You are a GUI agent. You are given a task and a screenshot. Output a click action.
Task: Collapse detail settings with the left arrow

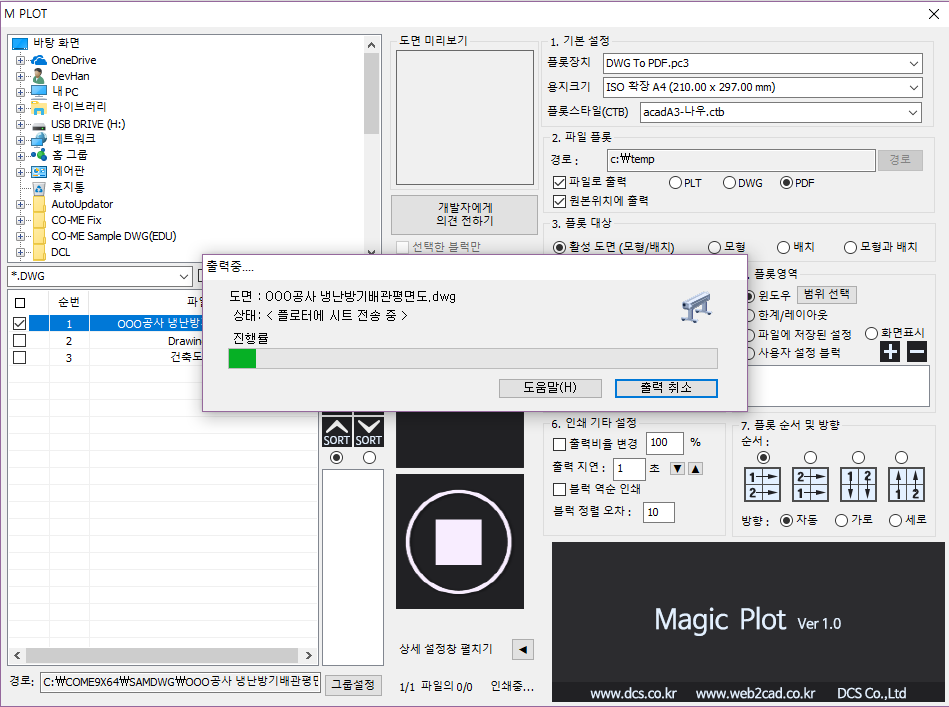(x=522, y=649)
